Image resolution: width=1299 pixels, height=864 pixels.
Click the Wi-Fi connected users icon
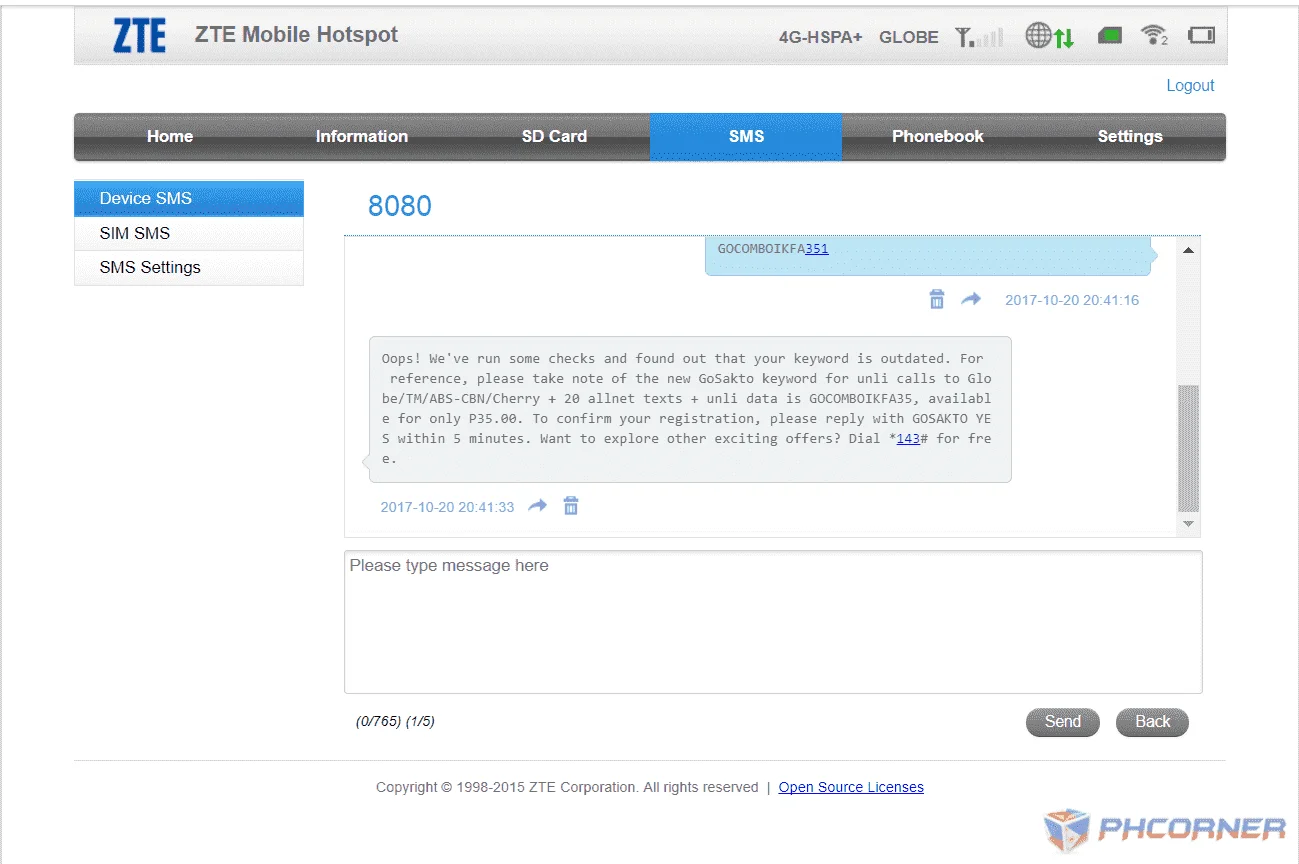1155,36
